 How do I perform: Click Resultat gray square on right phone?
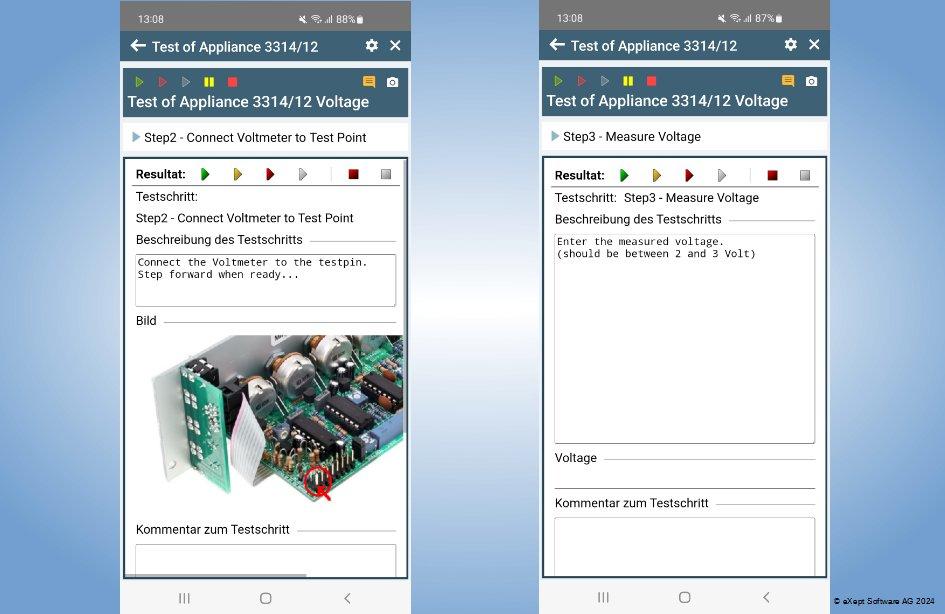tap(805, 175)
